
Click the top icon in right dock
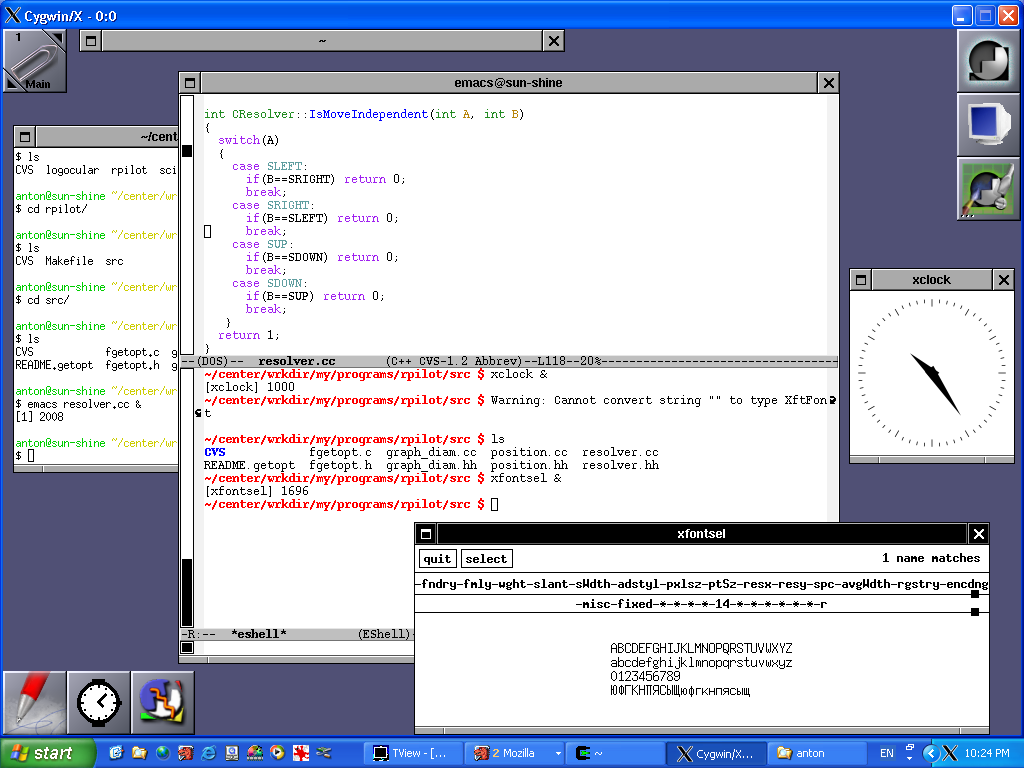point(987,60)
